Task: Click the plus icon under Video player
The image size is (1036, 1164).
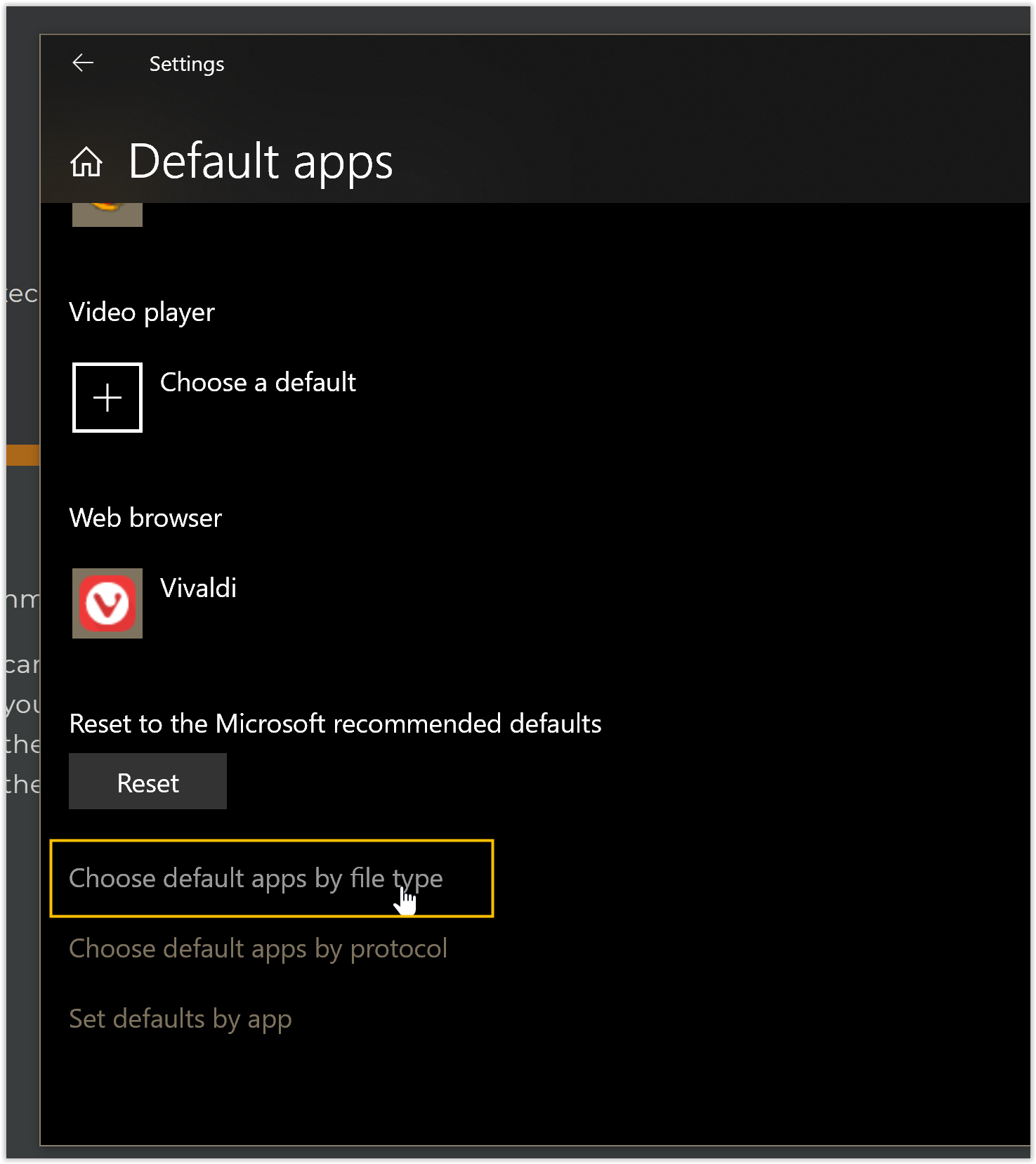Action: click(x=107, y=398)
